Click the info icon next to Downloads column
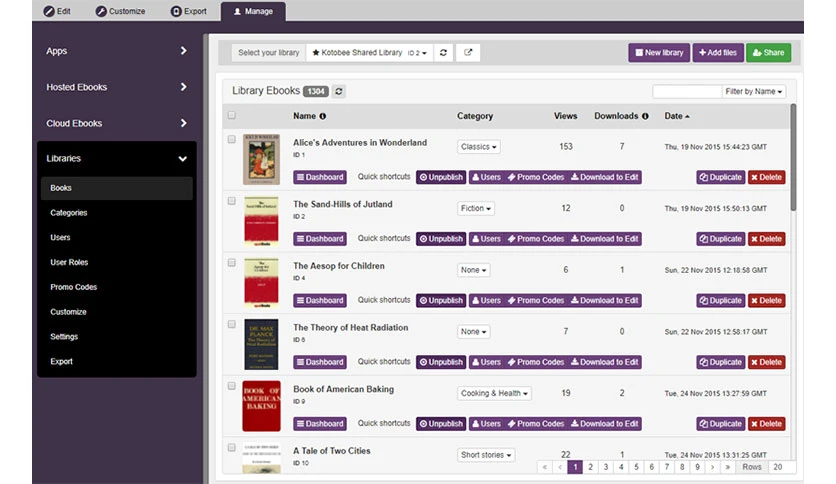This screenshot has width=836, height=484. [645, 116]
